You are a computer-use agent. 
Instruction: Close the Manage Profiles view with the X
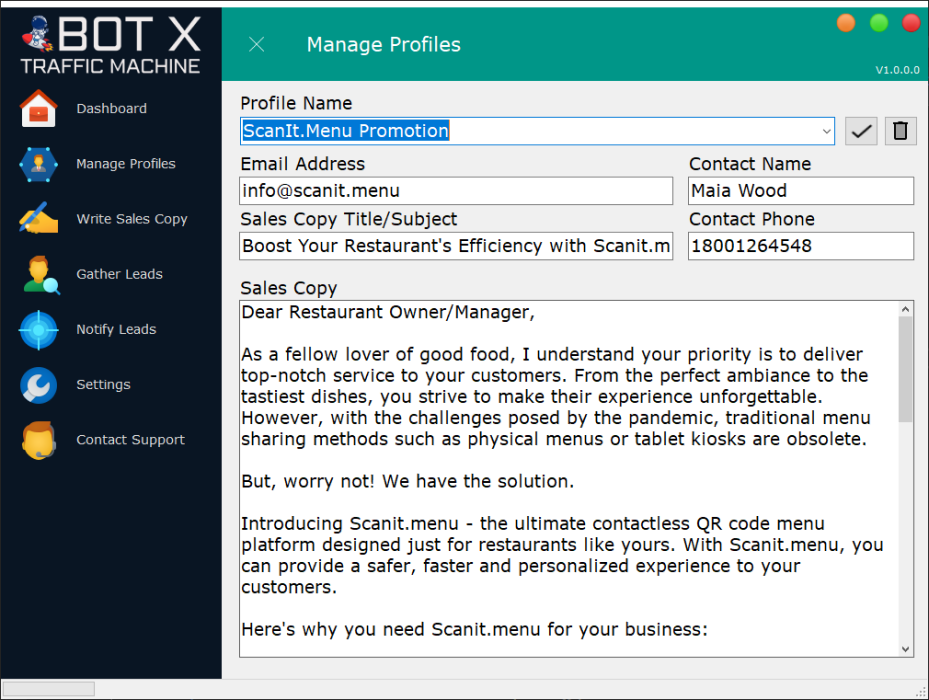[256, 44]
